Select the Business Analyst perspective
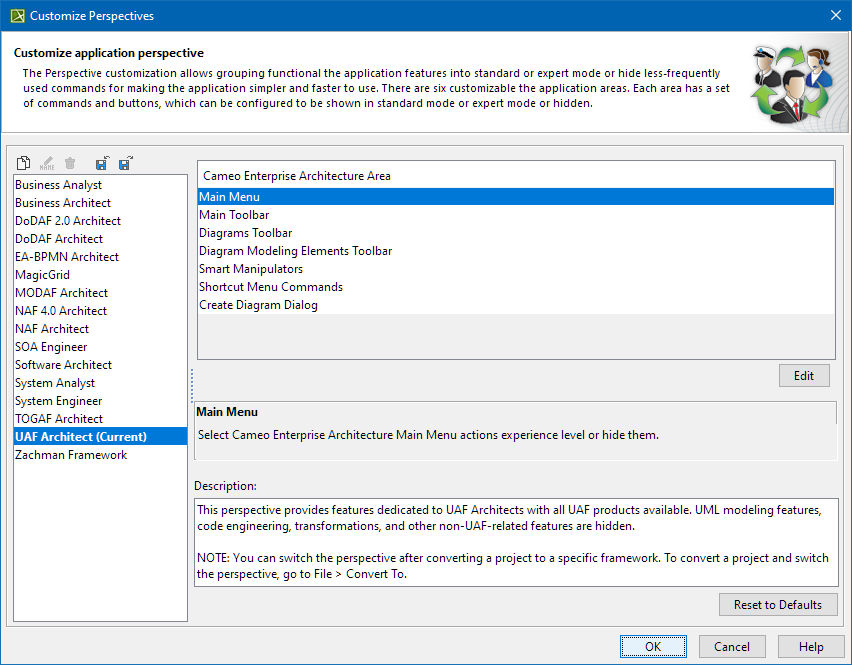Image resolution: width=852 pixels, height=665 pixels. (x=58, y=185)
